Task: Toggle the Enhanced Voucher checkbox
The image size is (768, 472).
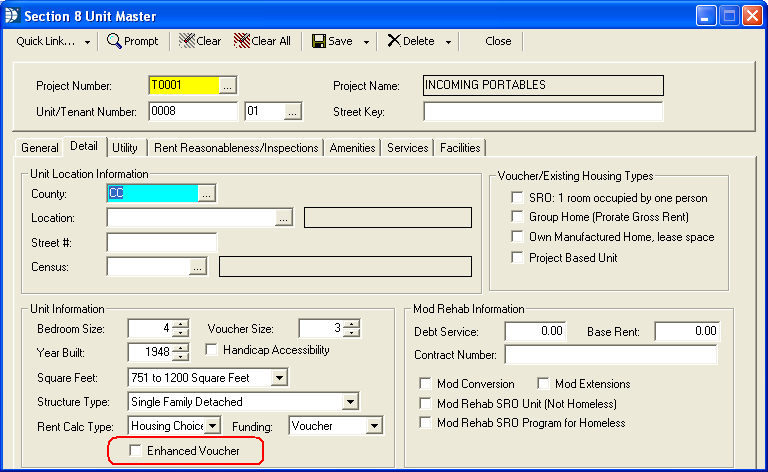Action: click(x=135, y=450)
